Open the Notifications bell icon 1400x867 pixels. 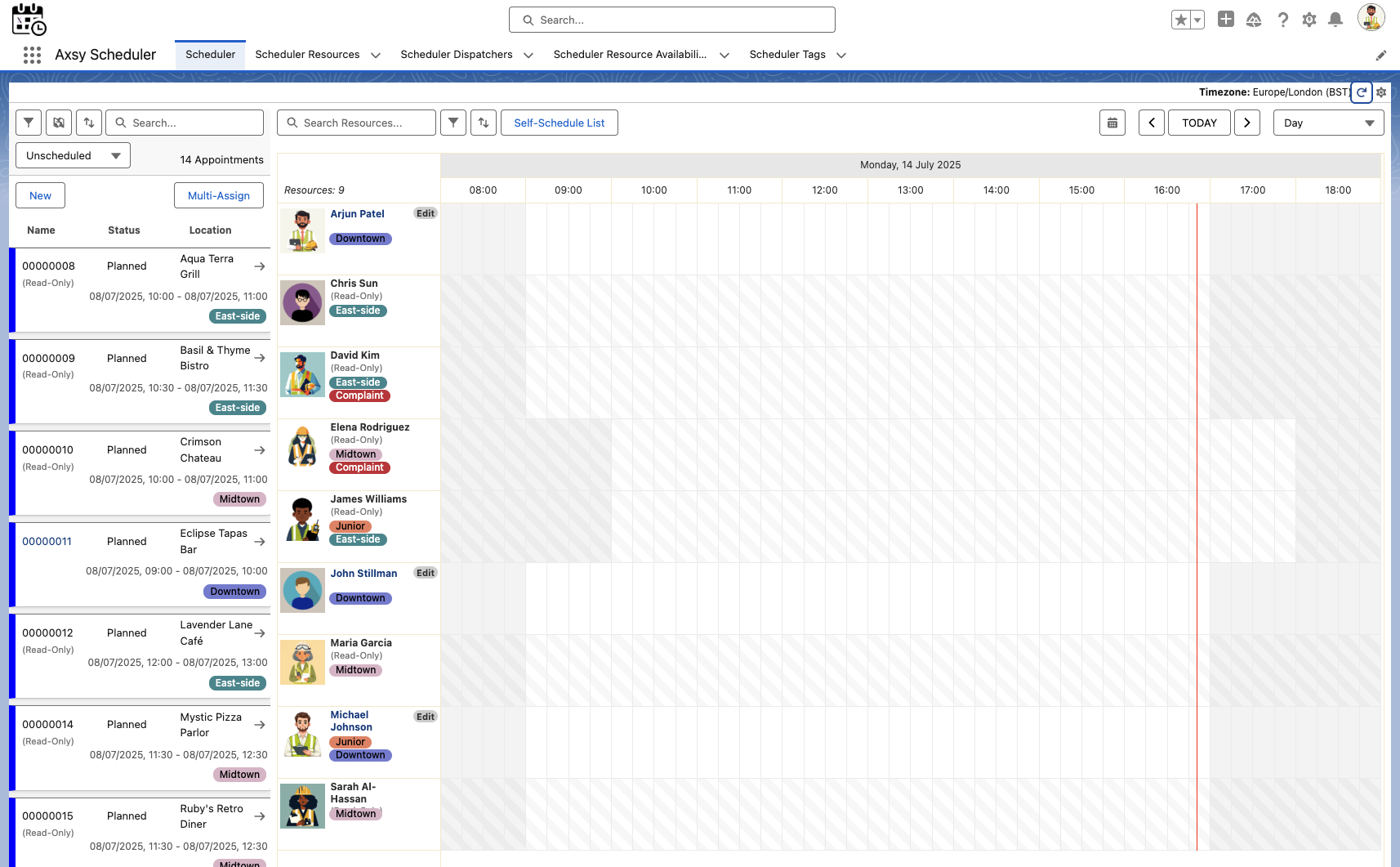[1335, 20]
